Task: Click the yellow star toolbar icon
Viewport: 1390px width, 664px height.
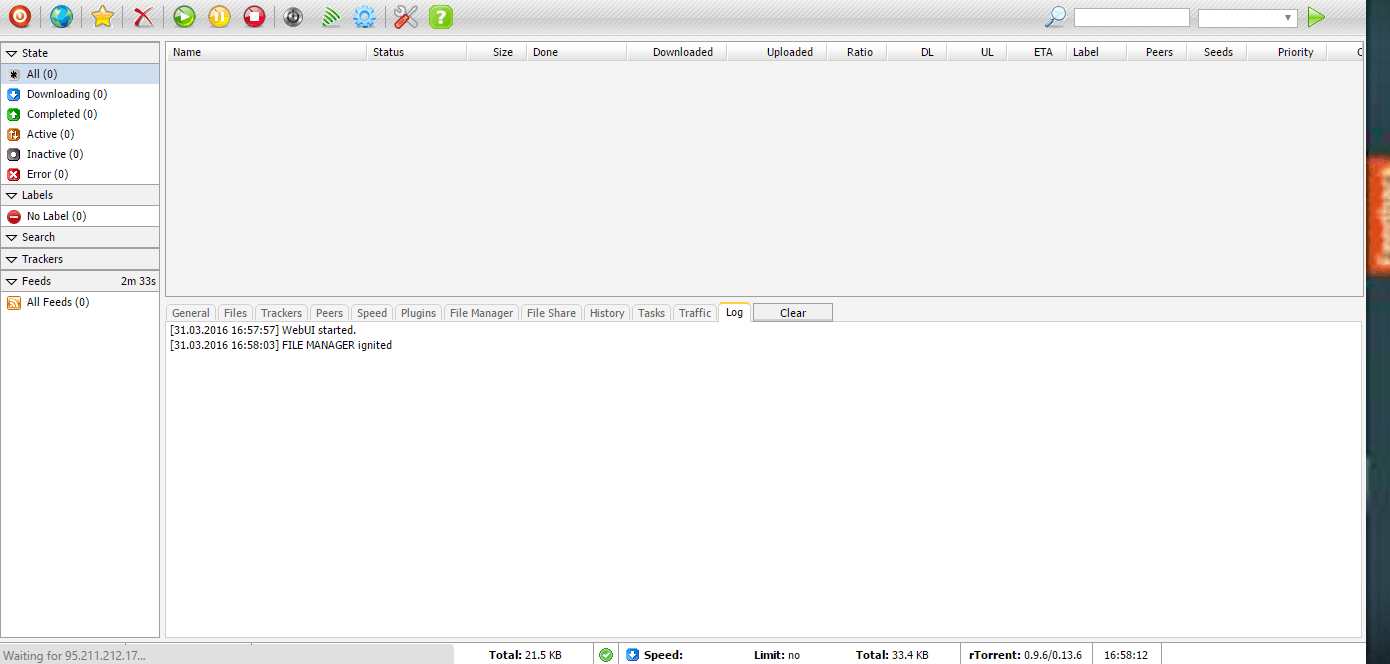Action: (102, 16)
